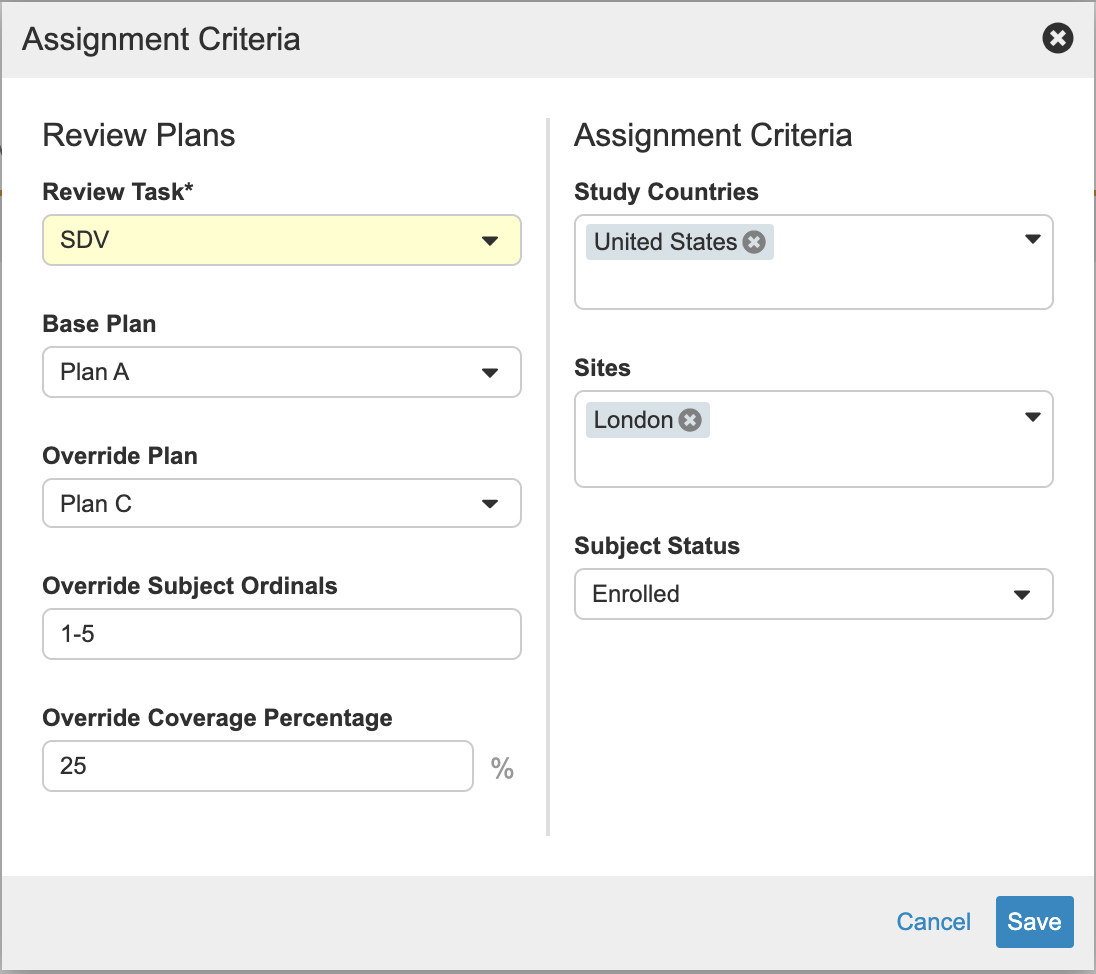Screen dimensions: 1096x974
Task: Click the Review Task caret arrow
Action: 490,241
